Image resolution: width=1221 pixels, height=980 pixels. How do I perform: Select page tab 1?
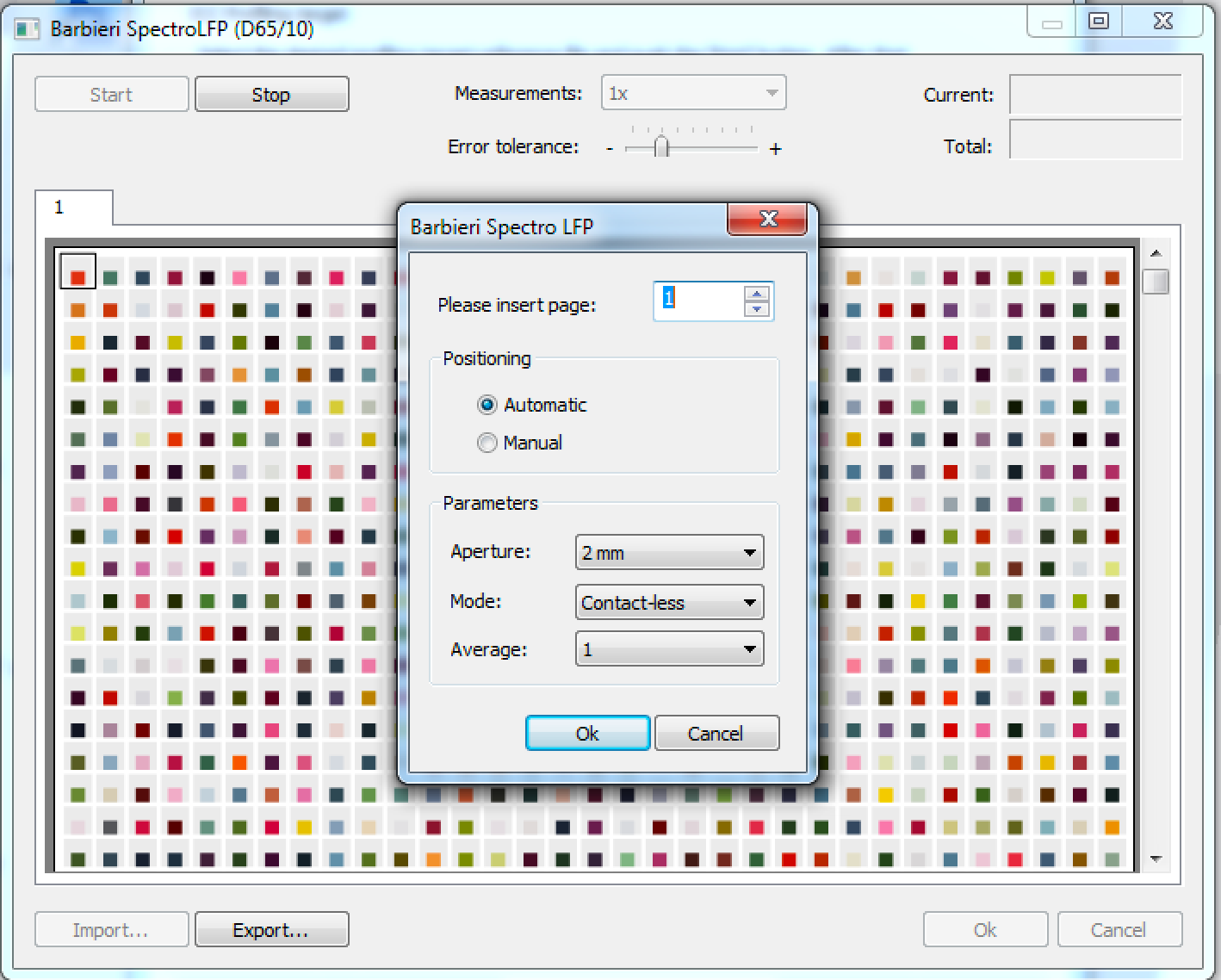[73, 208]
